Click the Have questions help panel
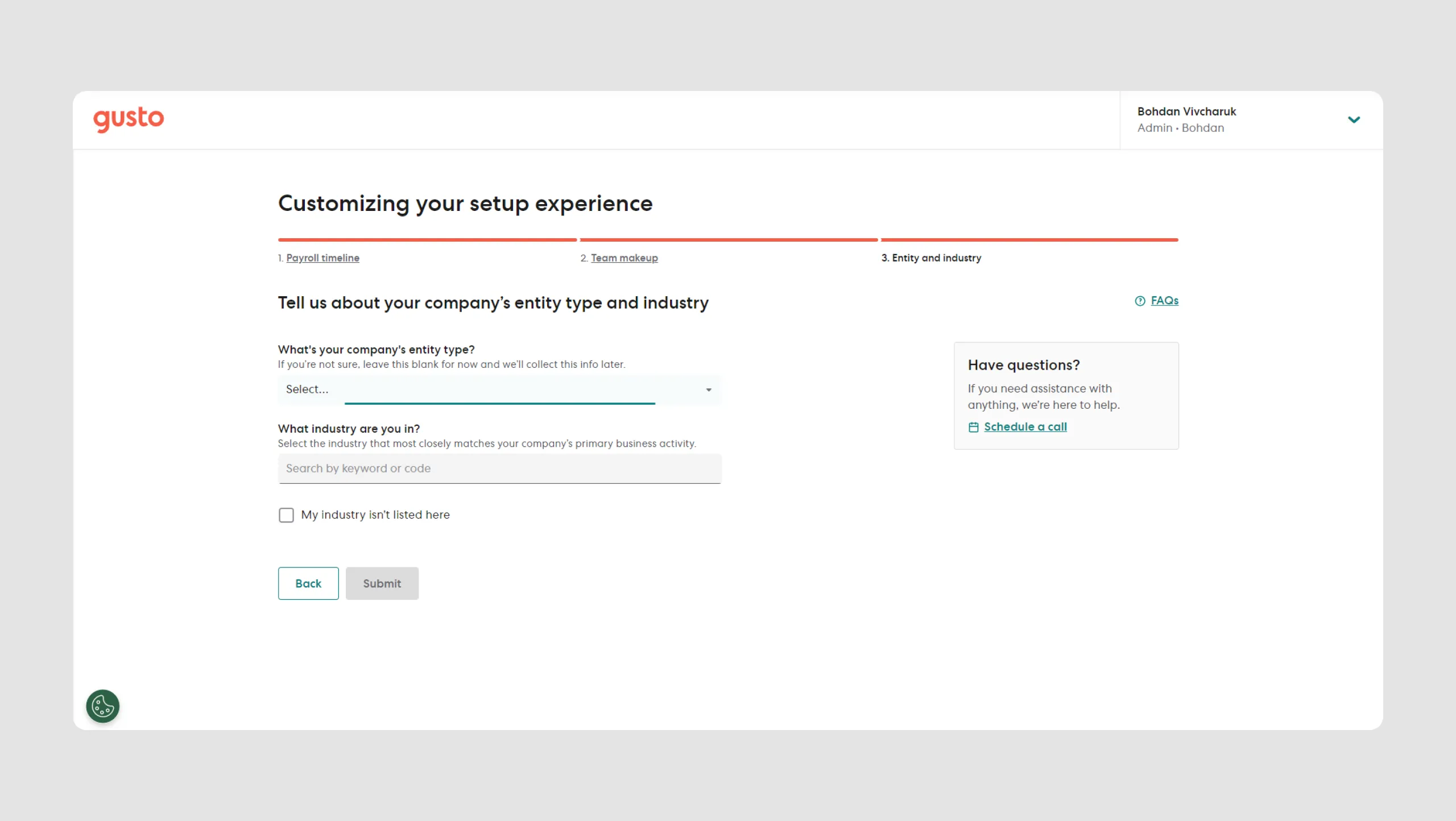The width and height of the screenshot is (1456, 821). [x=1066, y=395]
